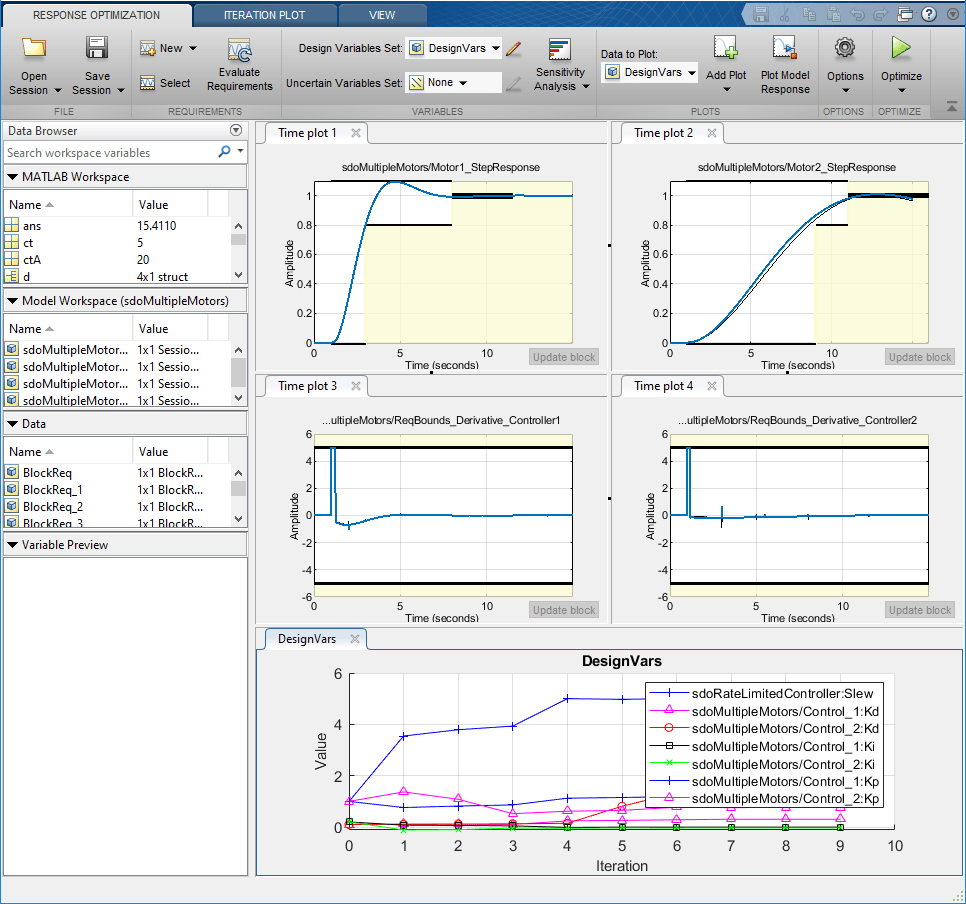Click the Plot Model Response icon
The width and height of the screenshot is (966, 904).
(785, 49)
